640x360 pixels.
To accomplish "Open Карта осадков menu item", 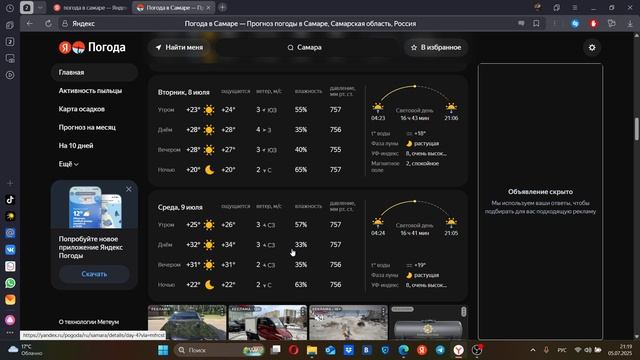I will tap(82, 109).
